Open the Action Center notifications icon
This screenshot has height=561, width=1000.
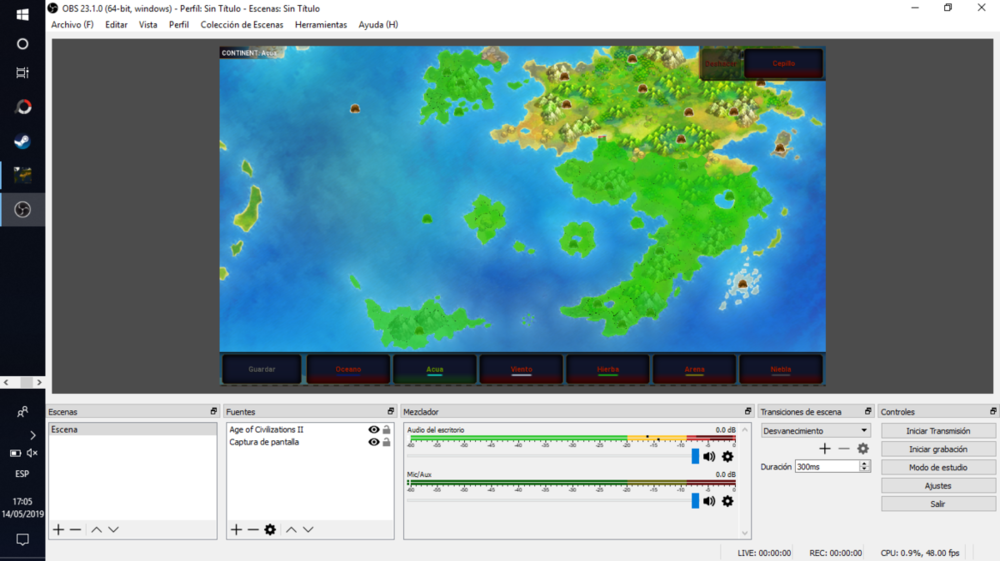pyautogui.click(x=22, y=540)
